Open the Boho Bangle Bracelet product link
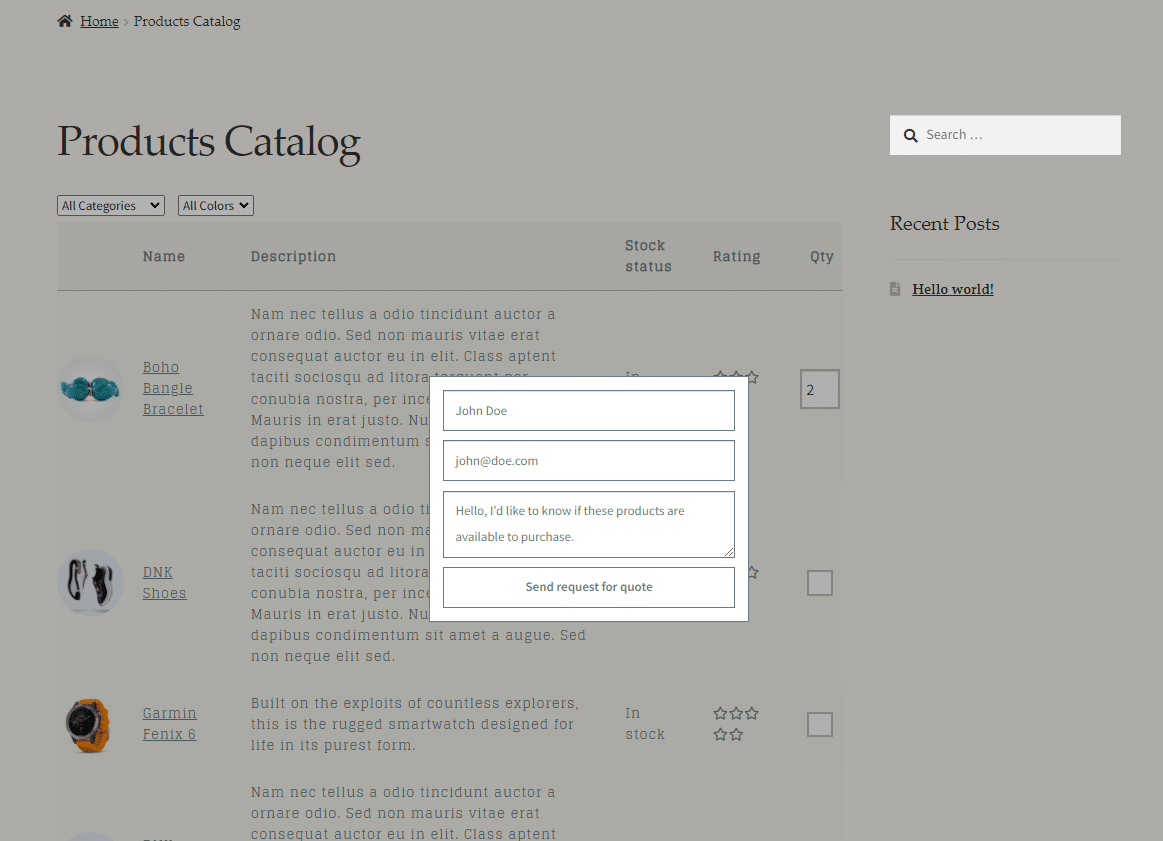The image size is (1163, 841). (x=173, y=388)
